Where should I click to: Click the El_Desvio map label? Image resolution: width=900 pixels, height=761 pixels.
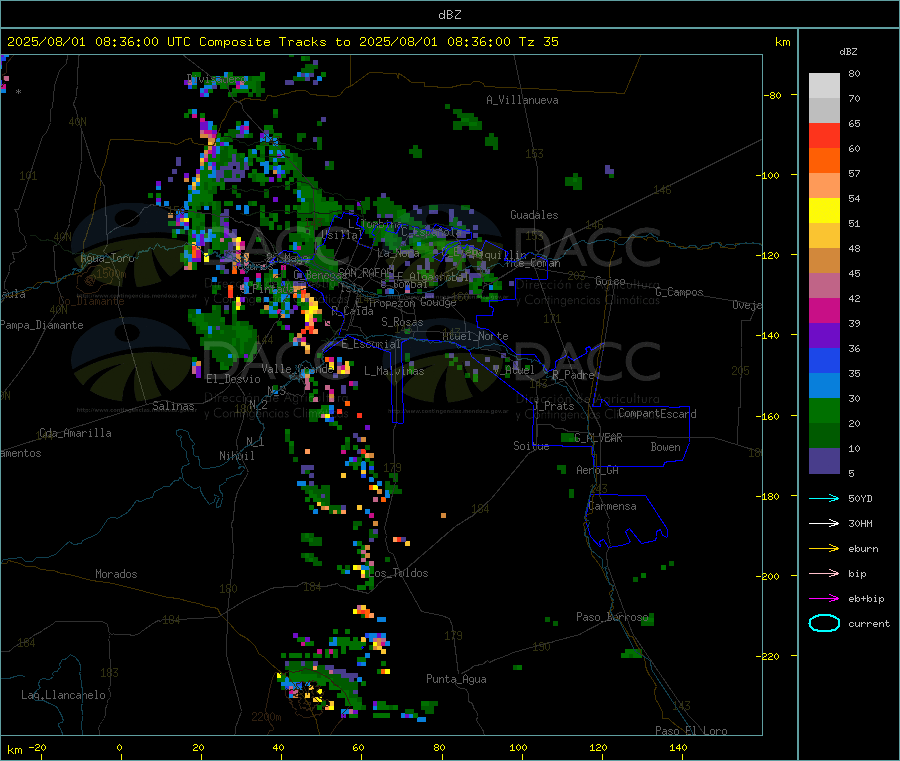pyautogui.click(x=233, y=379)
